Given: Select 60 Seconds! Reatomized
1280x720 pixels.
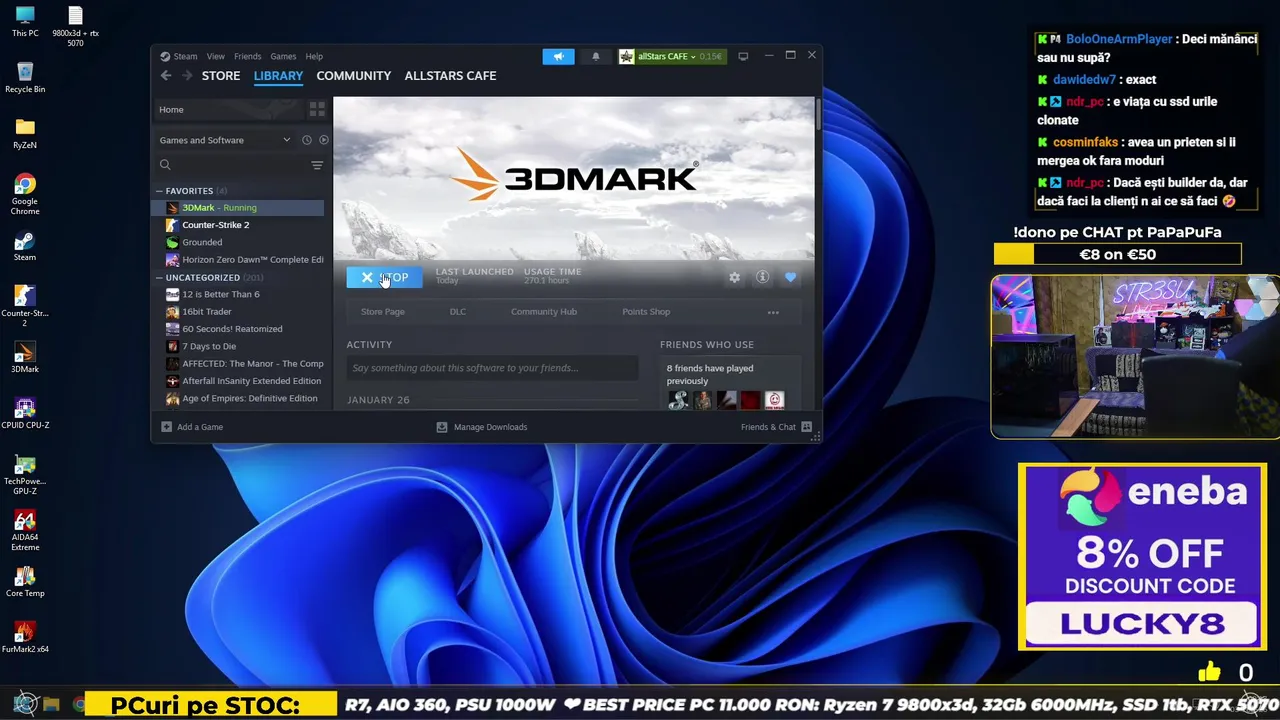Looking at the screenshot, I should (238, 329).
